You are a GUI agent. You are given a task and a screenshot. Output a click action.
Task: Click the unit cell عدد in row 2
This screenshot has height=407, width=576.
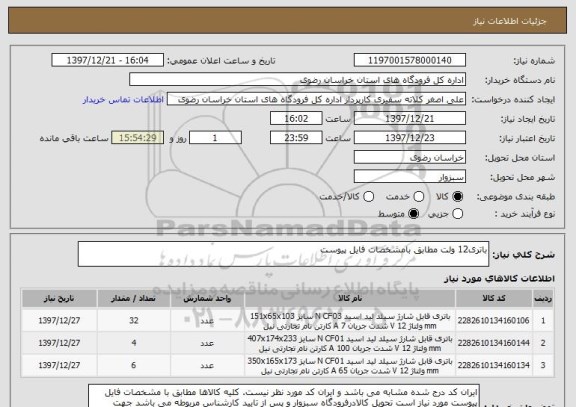tap(207, 343)
